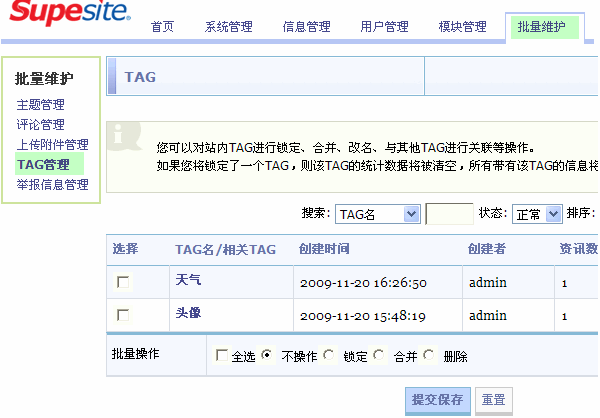Expand the TAG名 search dropdown
Viewport: 600px width, 418px height.
pyautogui.click(x=410, y=214)
